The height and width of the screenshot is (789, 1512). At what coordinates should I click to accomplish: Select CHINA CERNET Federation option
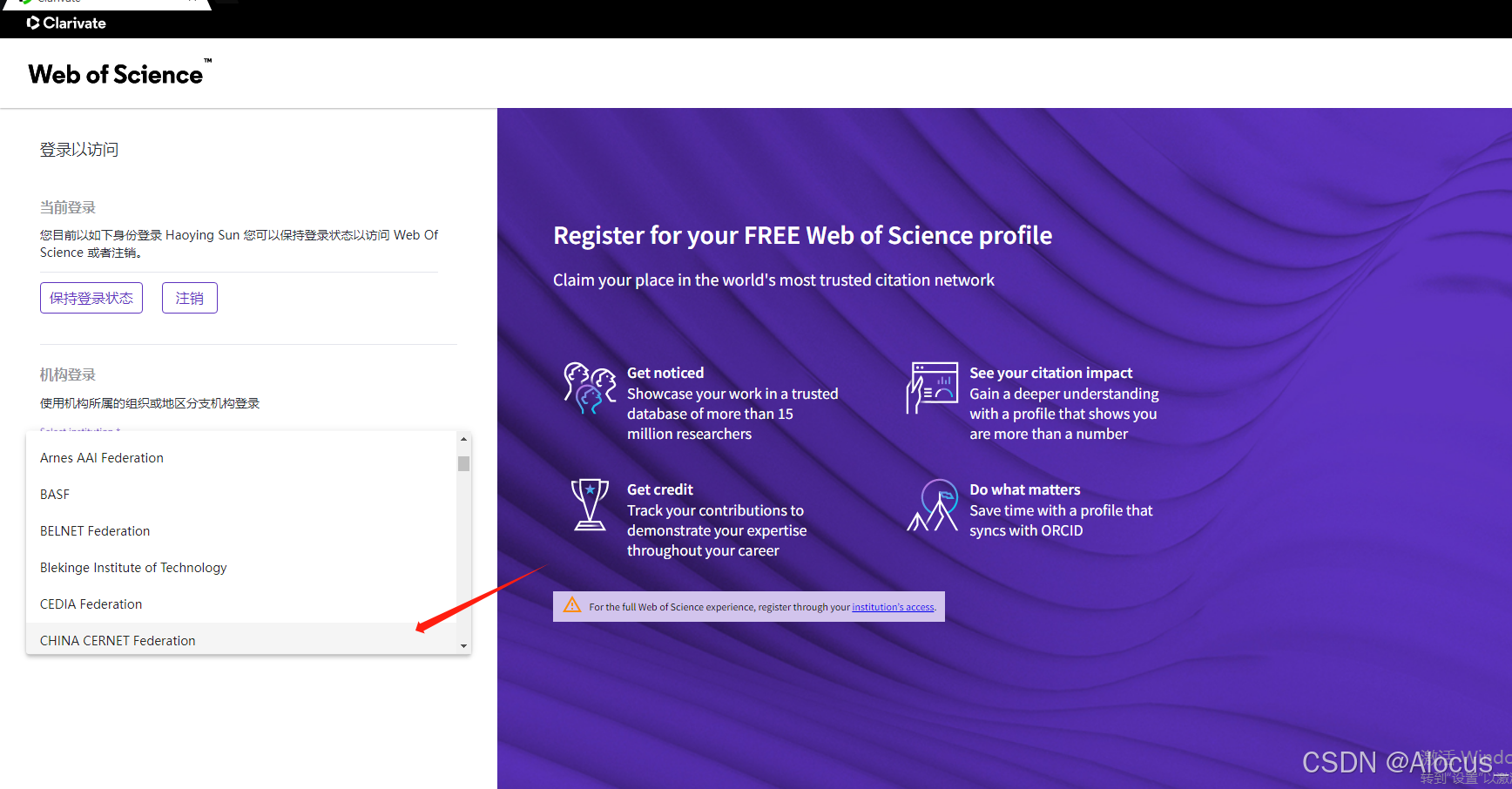(x=241, y=639)
